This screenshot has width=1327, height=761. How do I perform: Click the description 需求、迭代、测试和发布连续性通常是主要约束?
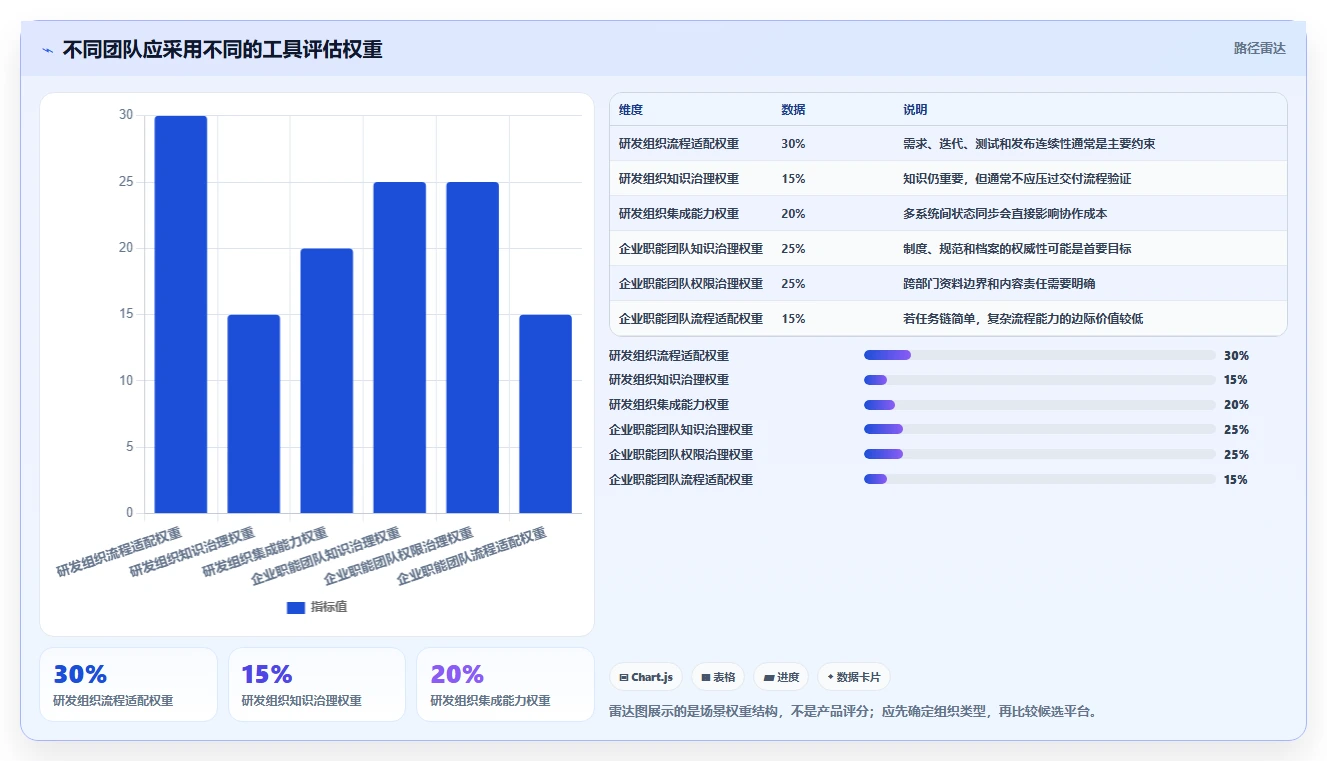coord(1029,144)
